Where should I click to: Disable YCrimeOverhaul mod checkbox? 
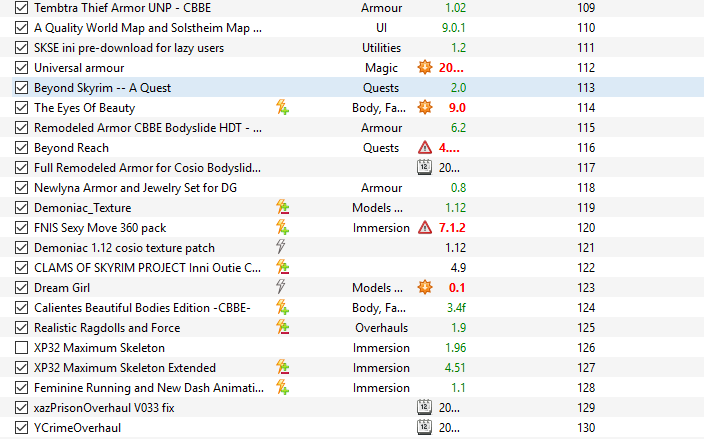click(21, 427)
